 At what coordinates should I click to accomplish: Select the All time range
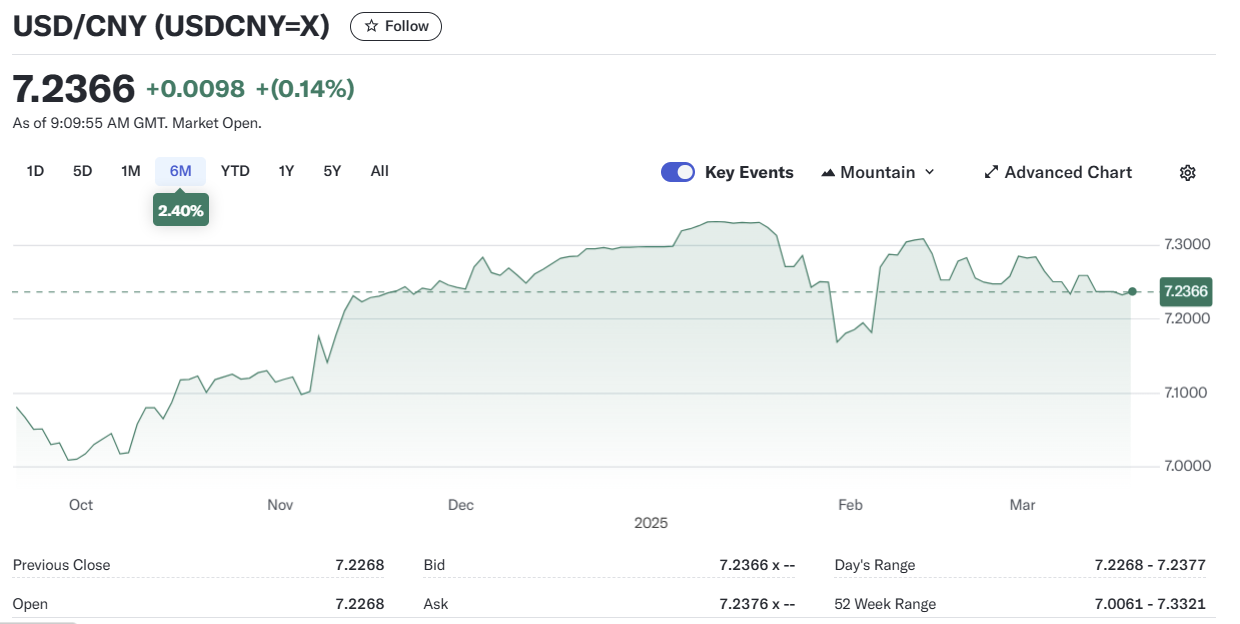point(379,171)
